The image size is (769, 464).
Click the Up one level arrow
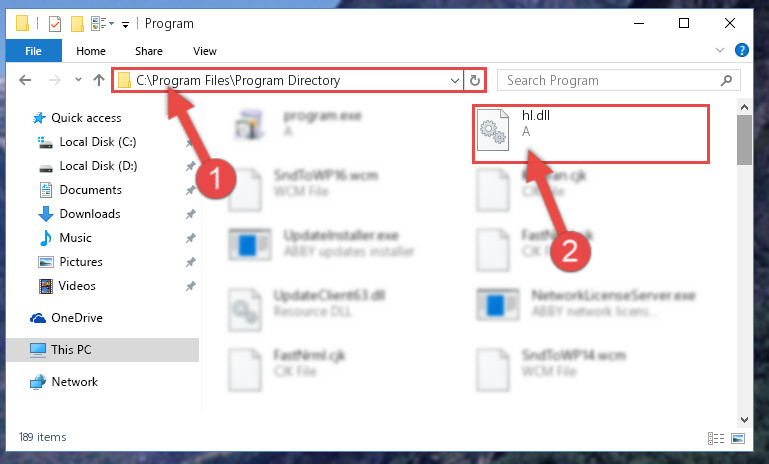point(99,80)
